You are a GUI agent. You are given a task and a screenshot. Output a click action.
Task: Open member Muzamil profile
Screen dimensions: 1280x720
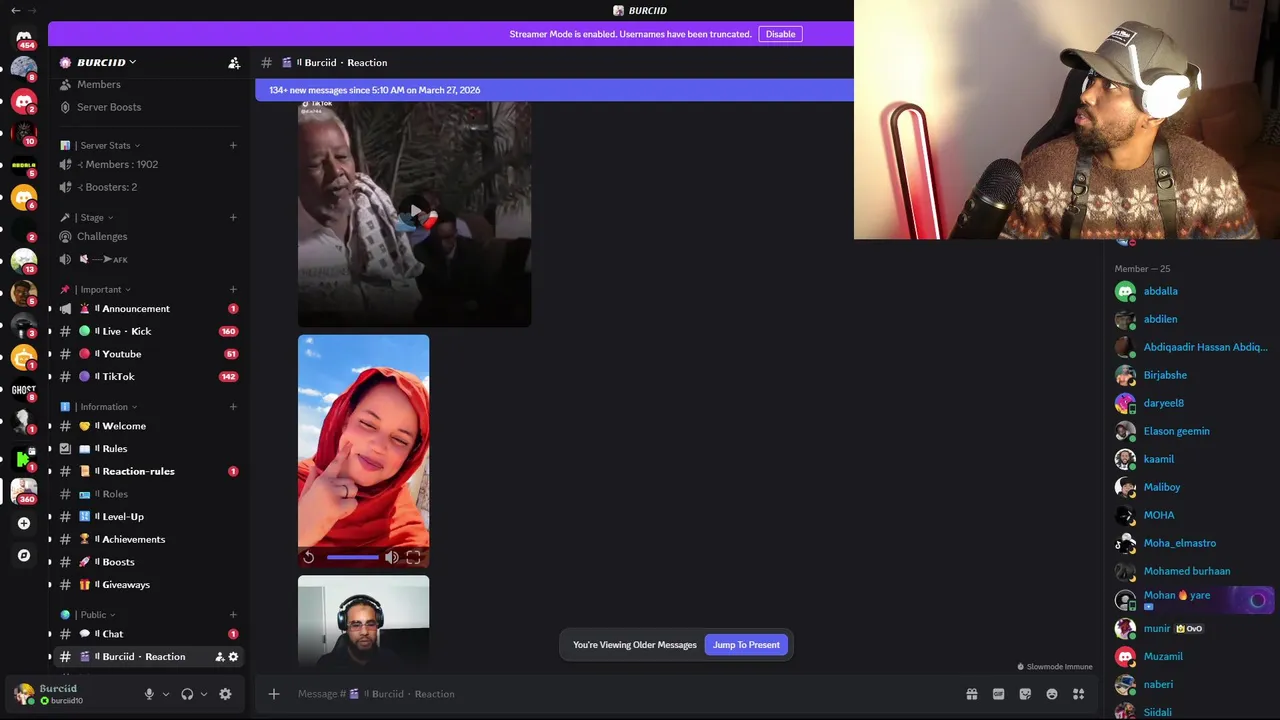coord(1192,657)
